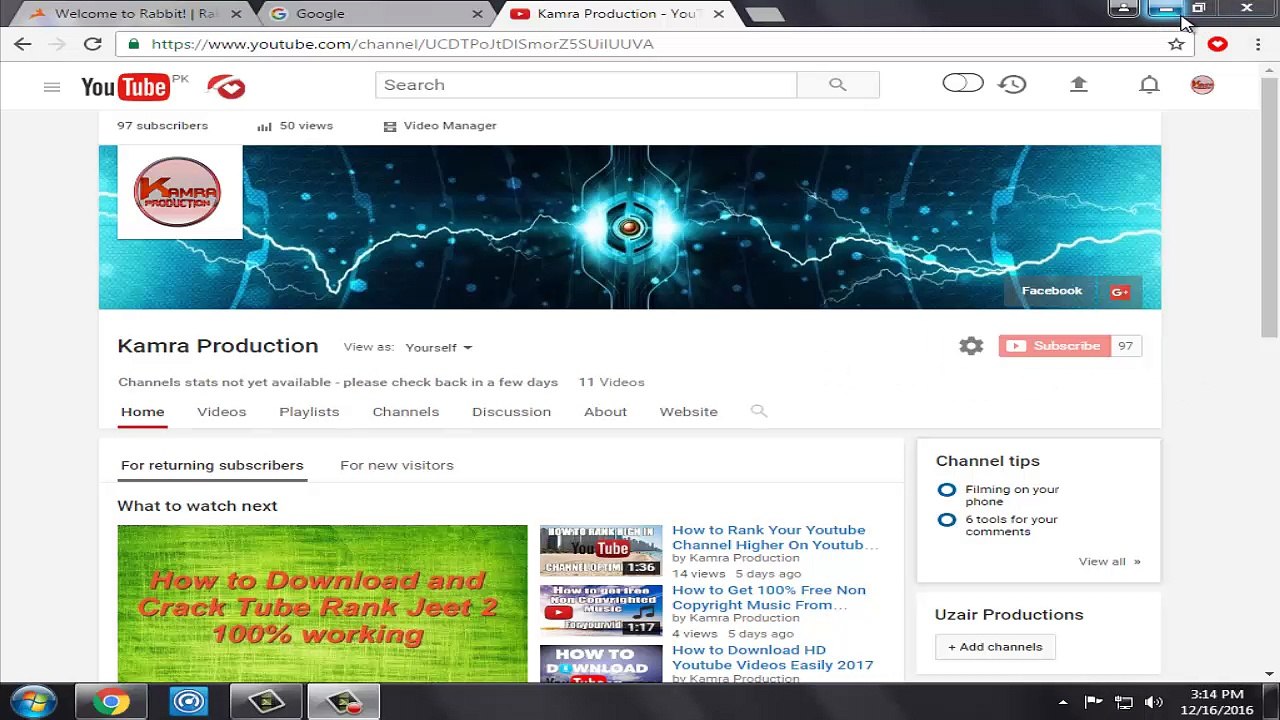Open the Website tab
Screen dimensions: 1280x720
(688, 412)
